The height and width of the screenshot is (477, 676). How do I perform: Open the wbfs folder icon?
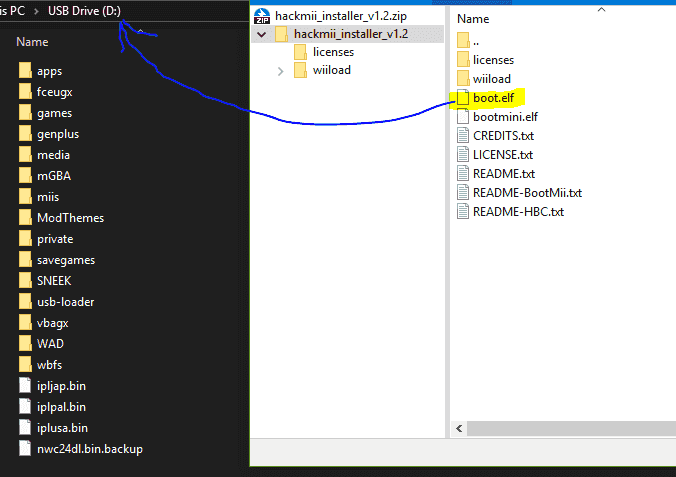coord(25,364)
